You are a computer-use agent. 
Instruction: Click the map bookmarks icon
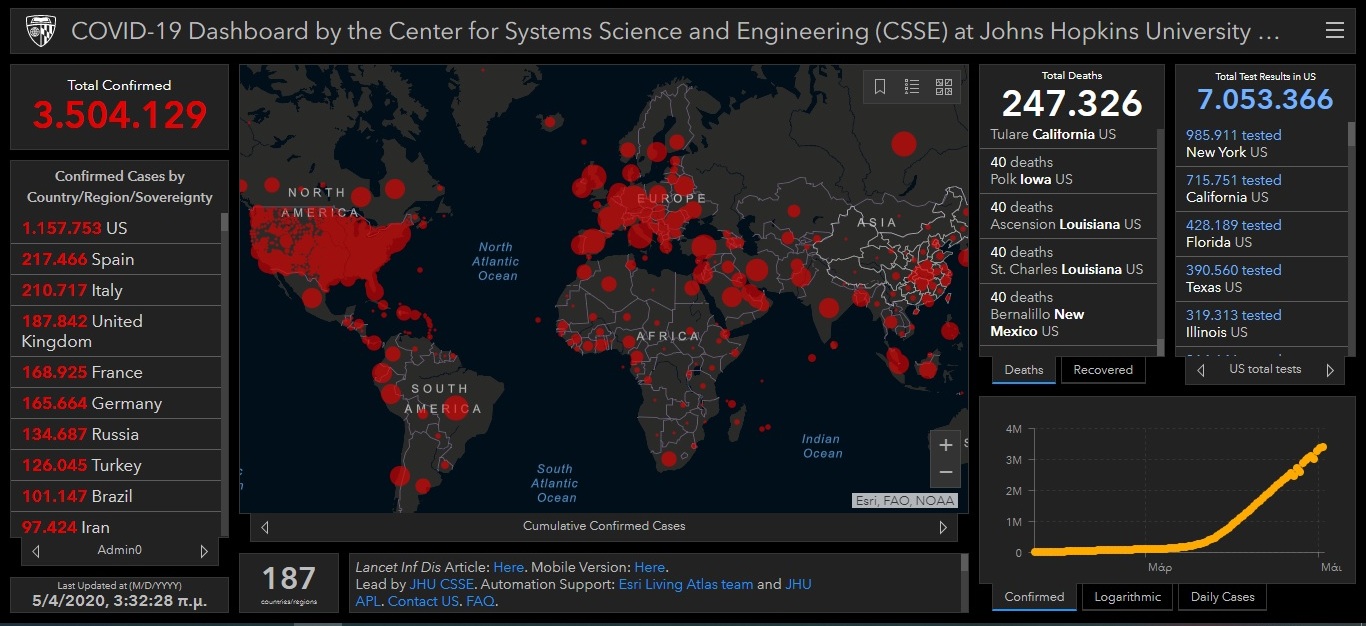(880, 87)
